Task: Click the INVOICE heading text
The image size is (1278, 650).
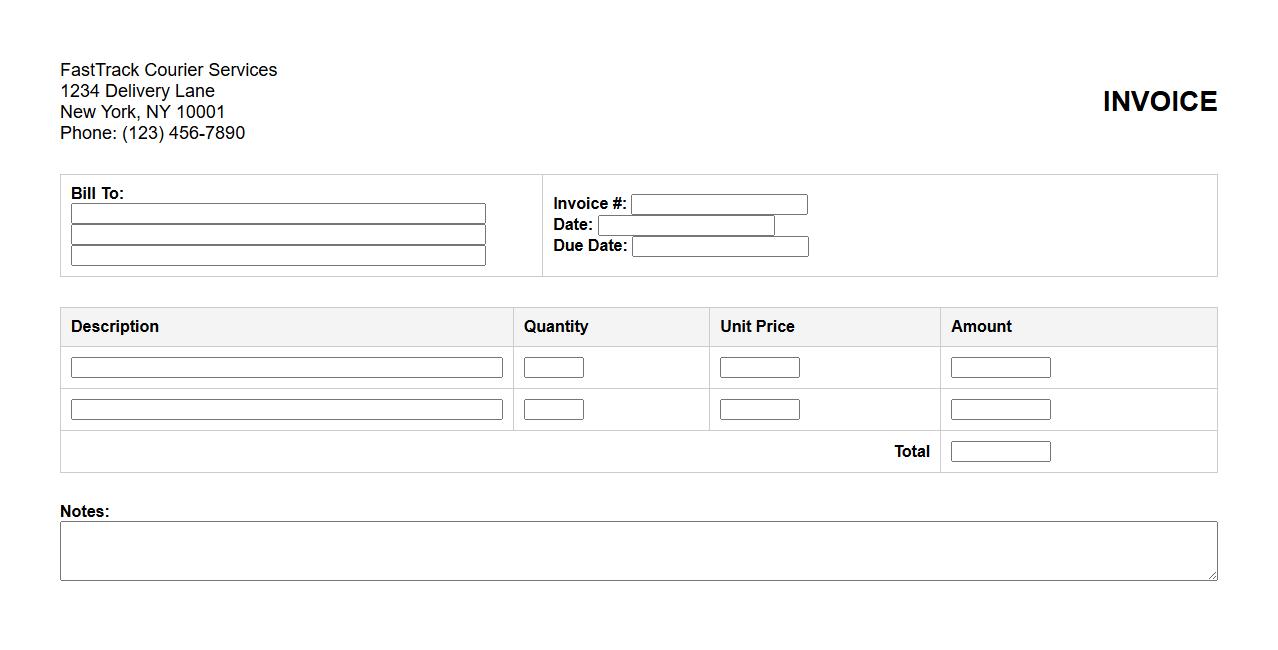Action: coord(1160,102)
